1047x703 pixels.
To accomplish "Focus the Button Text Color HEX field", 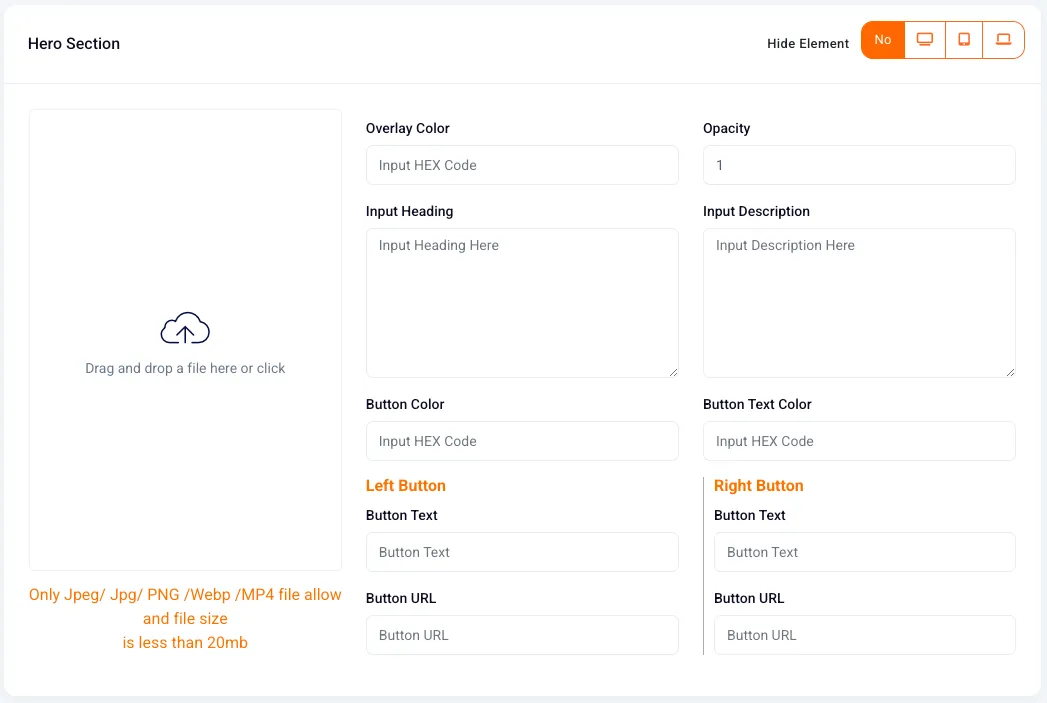I will pyautogui.click(x=859, y=441).
